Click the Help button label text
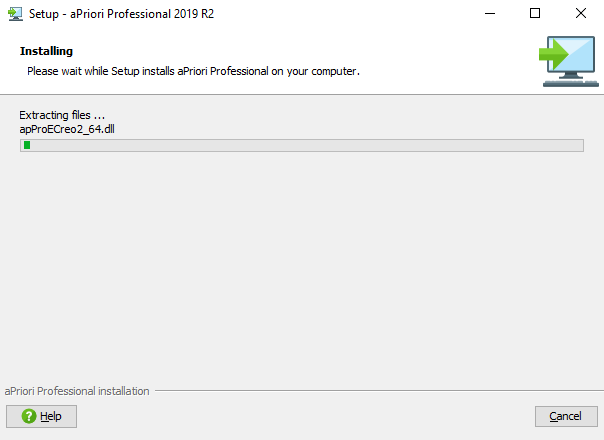The width and height of the screenshot is (604, 440). click(51, 416)
